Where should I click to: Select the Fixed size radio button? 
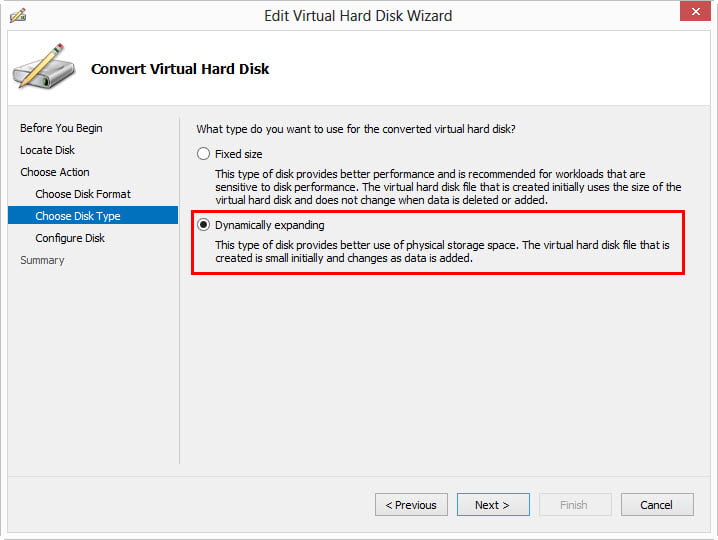204,154
